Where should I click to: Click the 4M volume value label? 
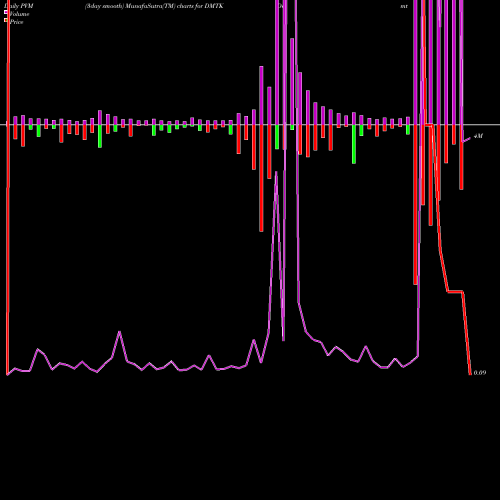[478, 136]
